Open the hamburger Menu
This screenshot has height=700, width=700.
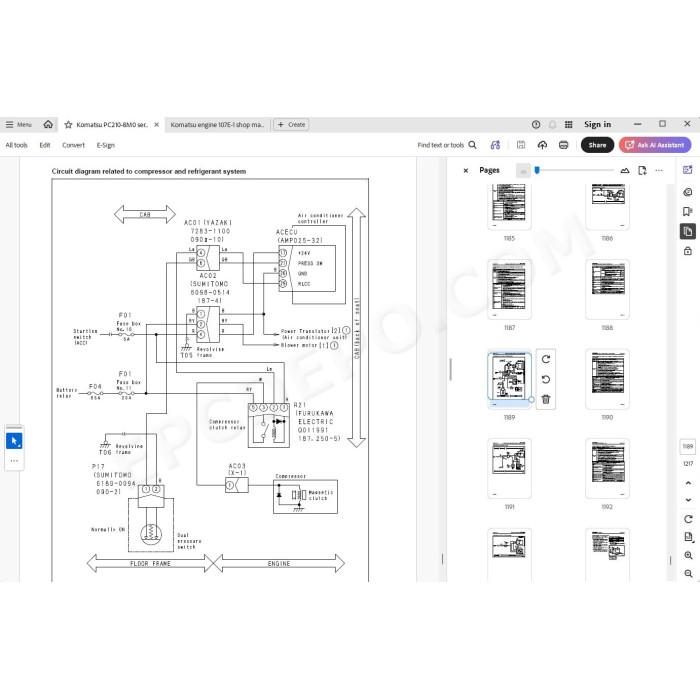coord(19,125)
